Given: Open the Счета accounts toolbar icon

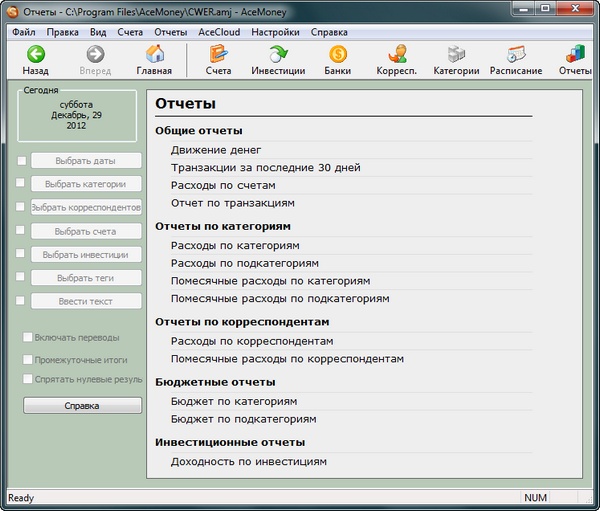Looking at the screenshot, I should point(218,55).
